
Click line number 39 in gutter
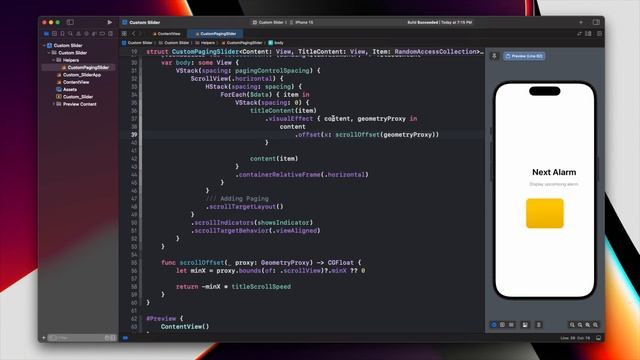click(x=134, y=135)
